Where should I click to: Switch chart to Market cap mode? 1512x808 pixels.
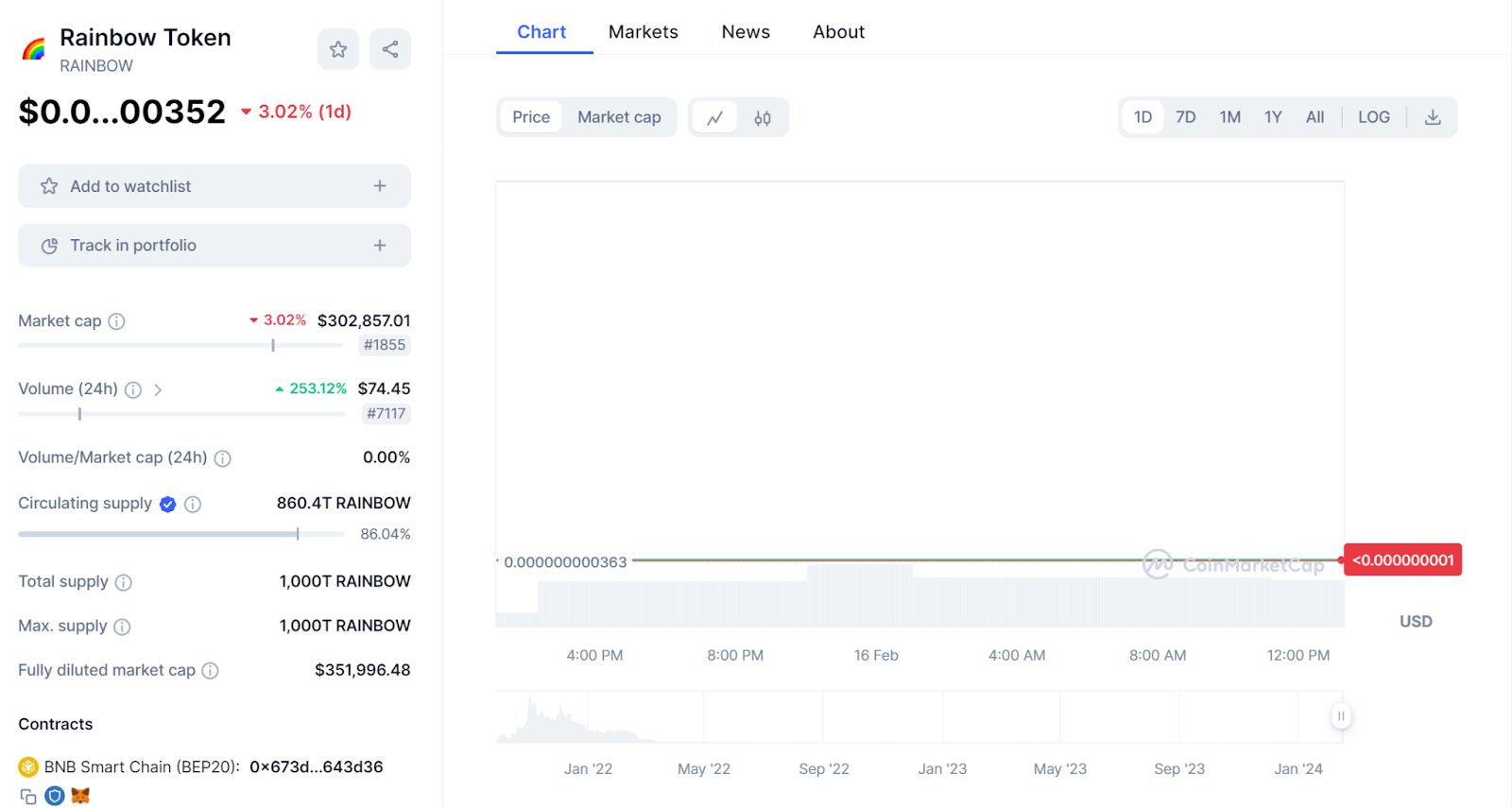coord(619,117)
